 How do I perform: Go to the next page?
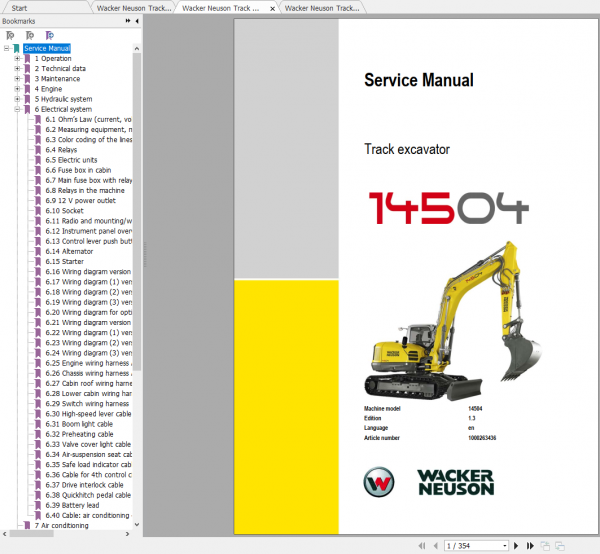coord(516,546)
